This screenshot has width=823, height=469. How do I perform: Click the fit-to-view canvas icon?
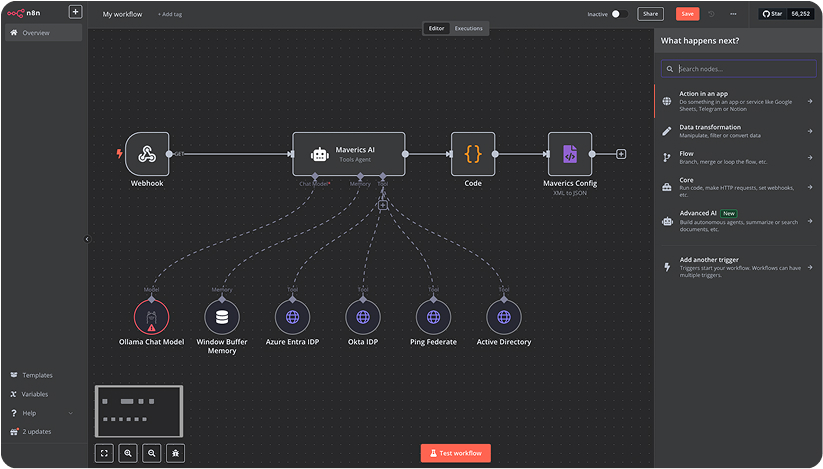click(x=104, y=453)
